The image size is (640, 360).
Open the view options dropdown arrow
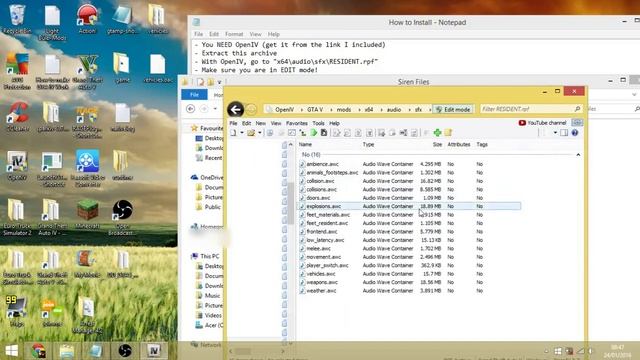tap(555, 133)
